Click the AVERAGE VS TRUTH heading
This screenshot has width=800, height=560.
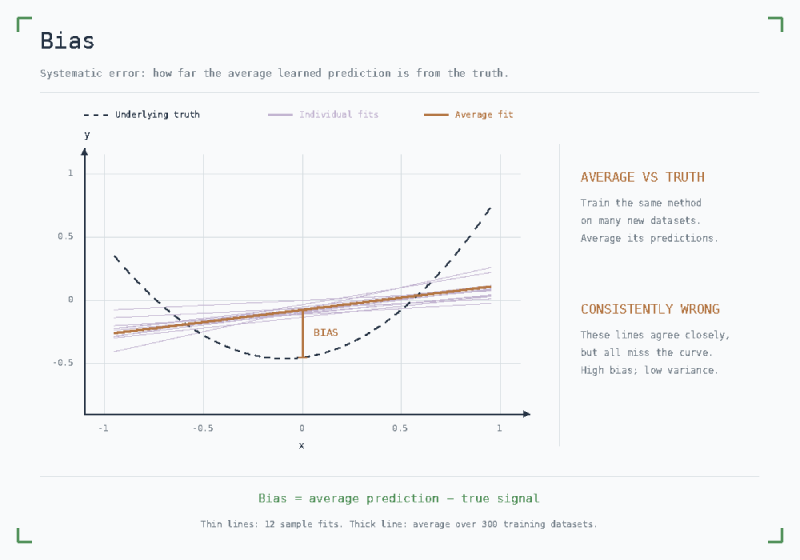[642, 177]
